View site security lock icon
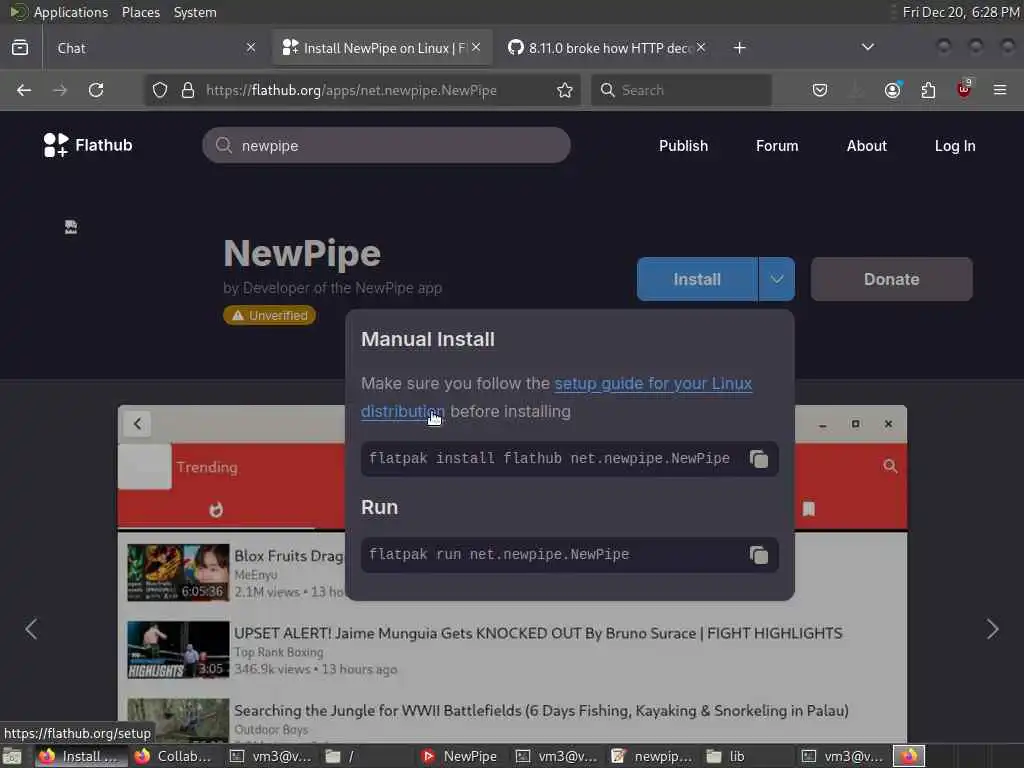The height and width of the screenshot is (768, 1024). click(188, 90)
